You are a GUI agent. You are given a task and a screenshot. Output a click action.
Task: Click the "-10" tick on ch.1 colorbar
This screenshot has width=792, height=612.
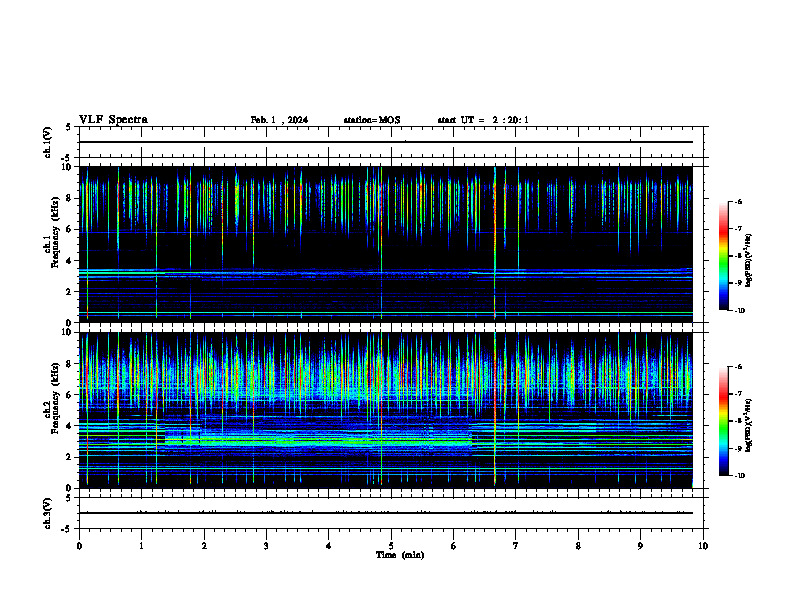tap(740, 311)
